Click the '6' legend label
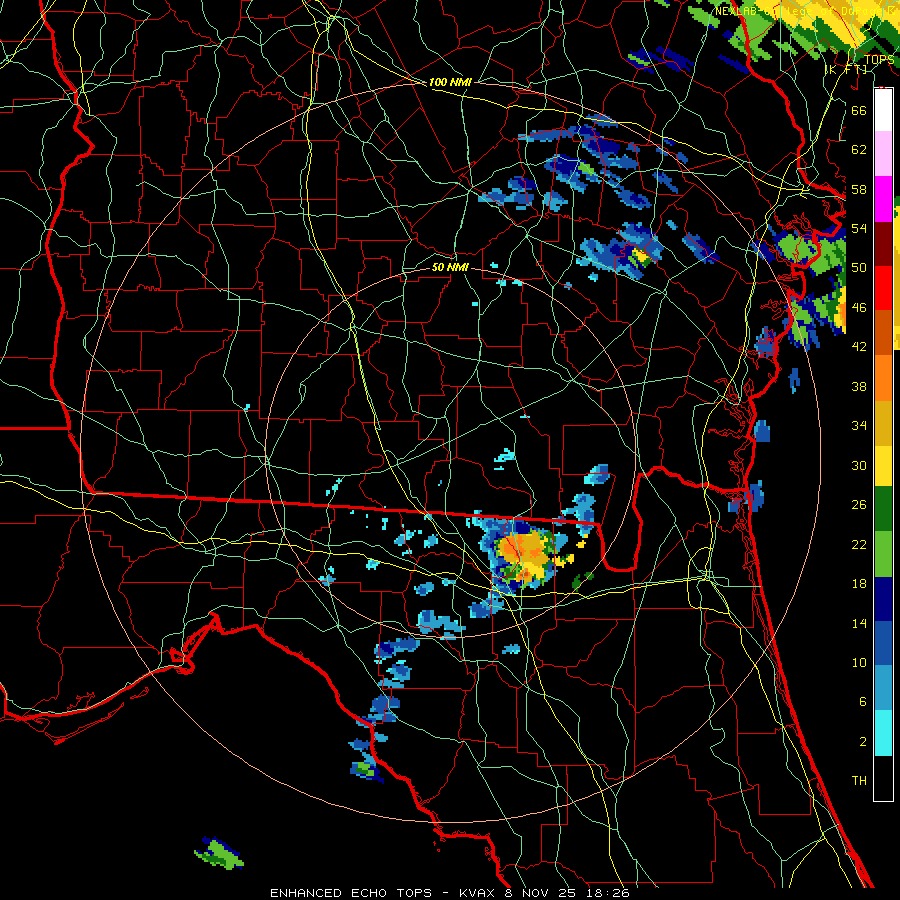The image size is (900, 900). point(862,702)
